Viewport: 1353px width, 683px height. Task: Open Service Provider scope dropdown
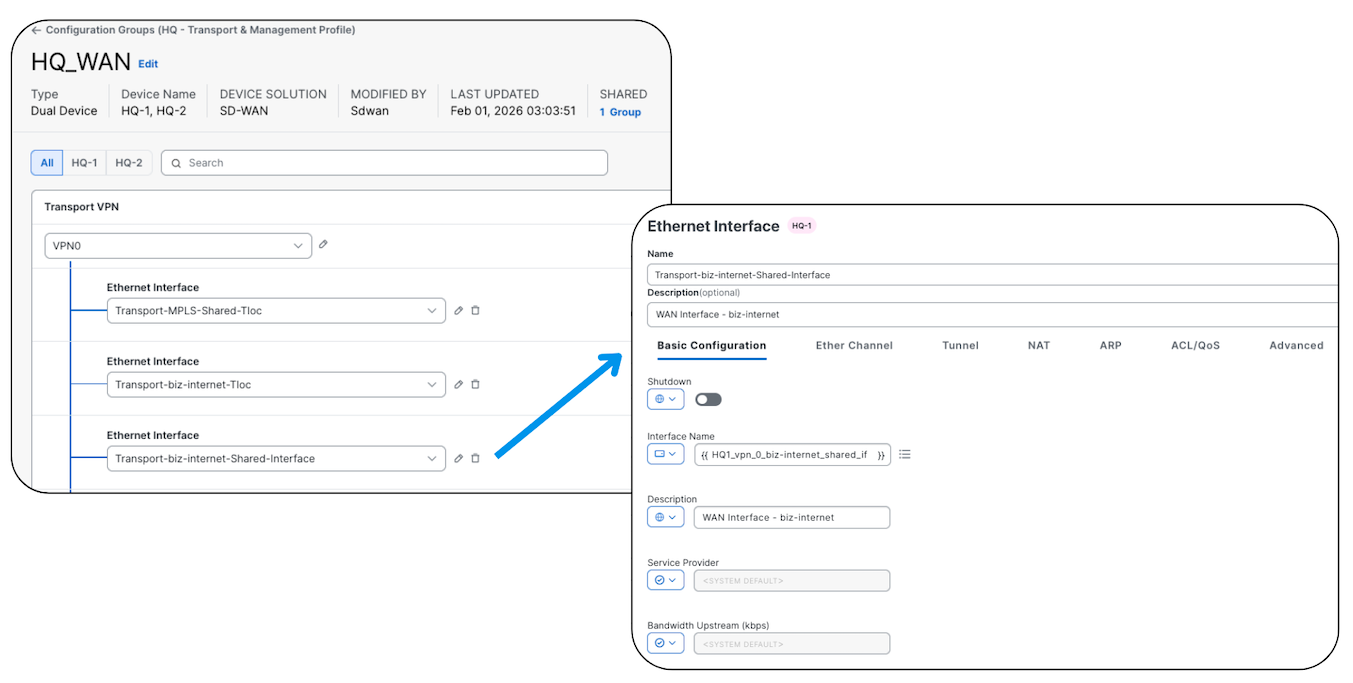(x=665, y=580)
